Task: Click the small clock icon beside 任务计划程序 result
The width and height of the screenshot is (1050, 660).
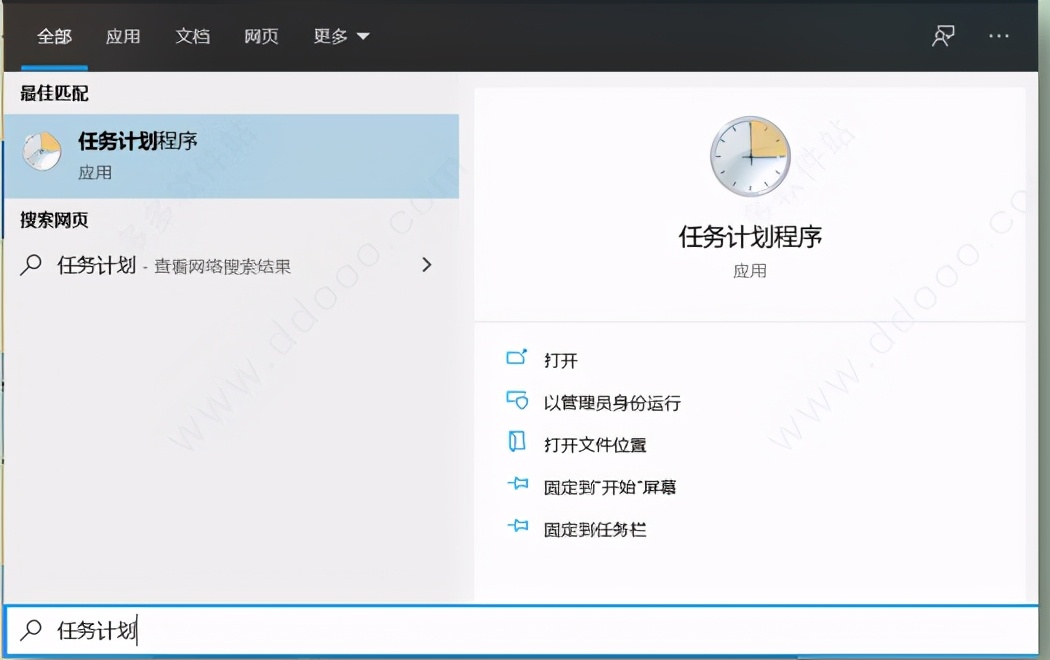Action: pos(41,148)
